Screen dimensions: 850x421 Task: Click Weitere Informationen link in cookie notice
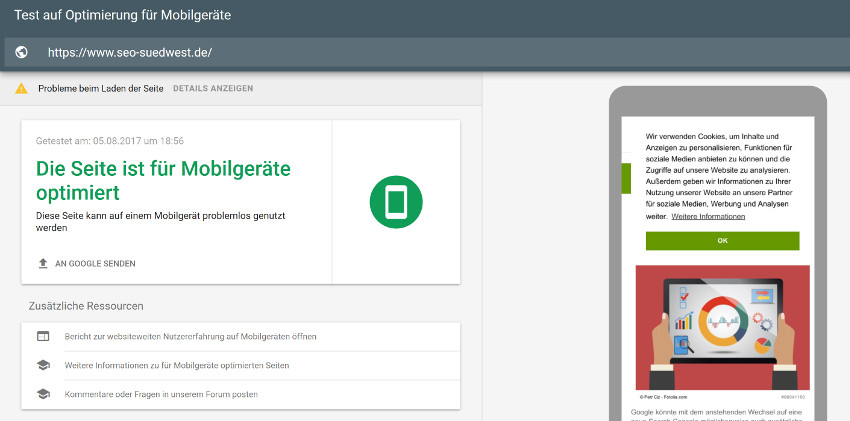(708, 216)
